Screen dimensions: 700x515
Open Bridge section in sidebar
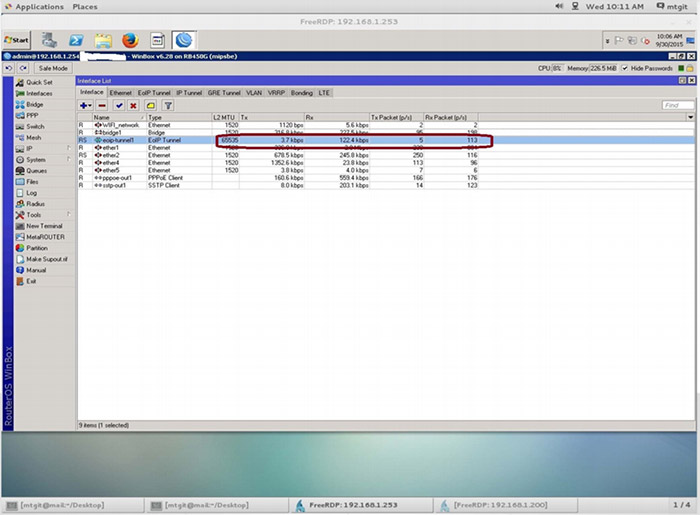pyautogui.click(x=35, y=104)
